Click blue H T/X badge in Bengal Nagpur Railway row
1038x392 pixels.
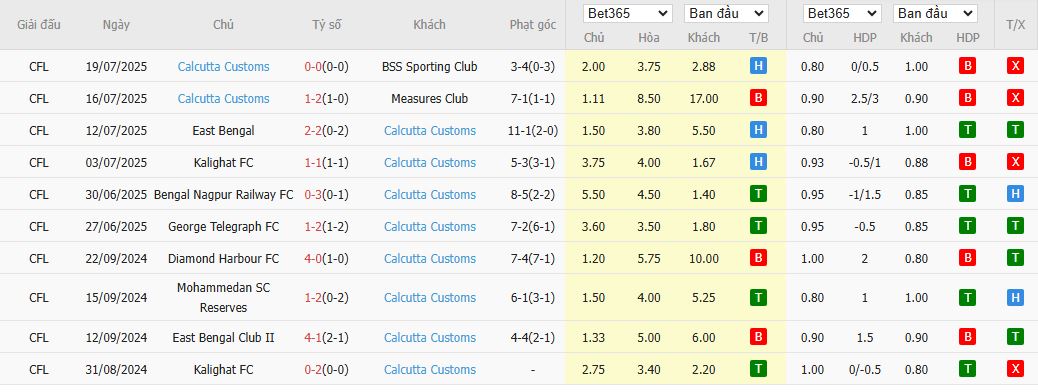(x=1015, y=194)
